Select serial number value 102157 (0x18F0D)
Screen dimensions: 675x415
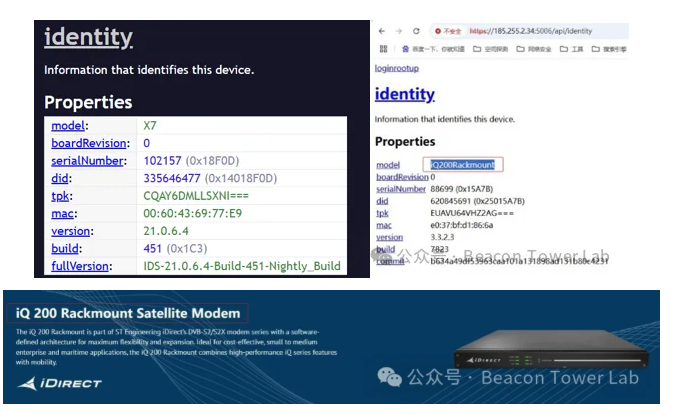[x=191, y=161]
